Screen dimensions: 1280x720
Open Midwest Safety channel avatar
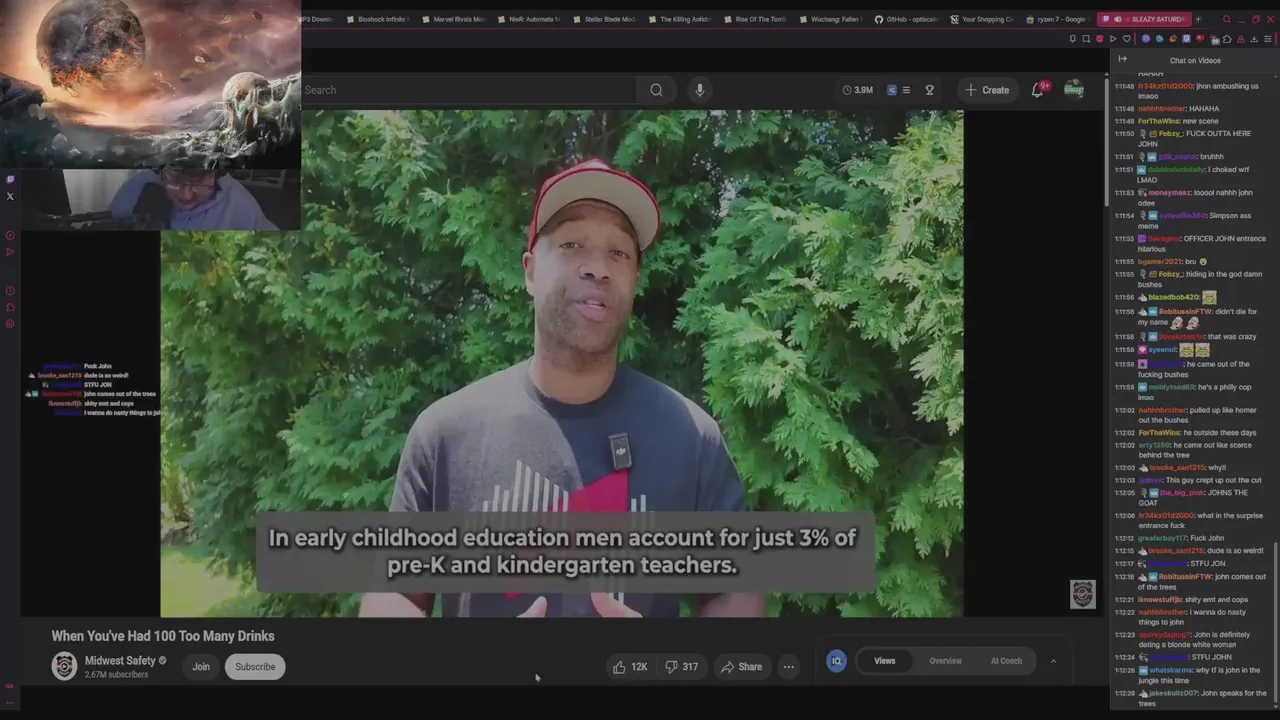[64, 666]
